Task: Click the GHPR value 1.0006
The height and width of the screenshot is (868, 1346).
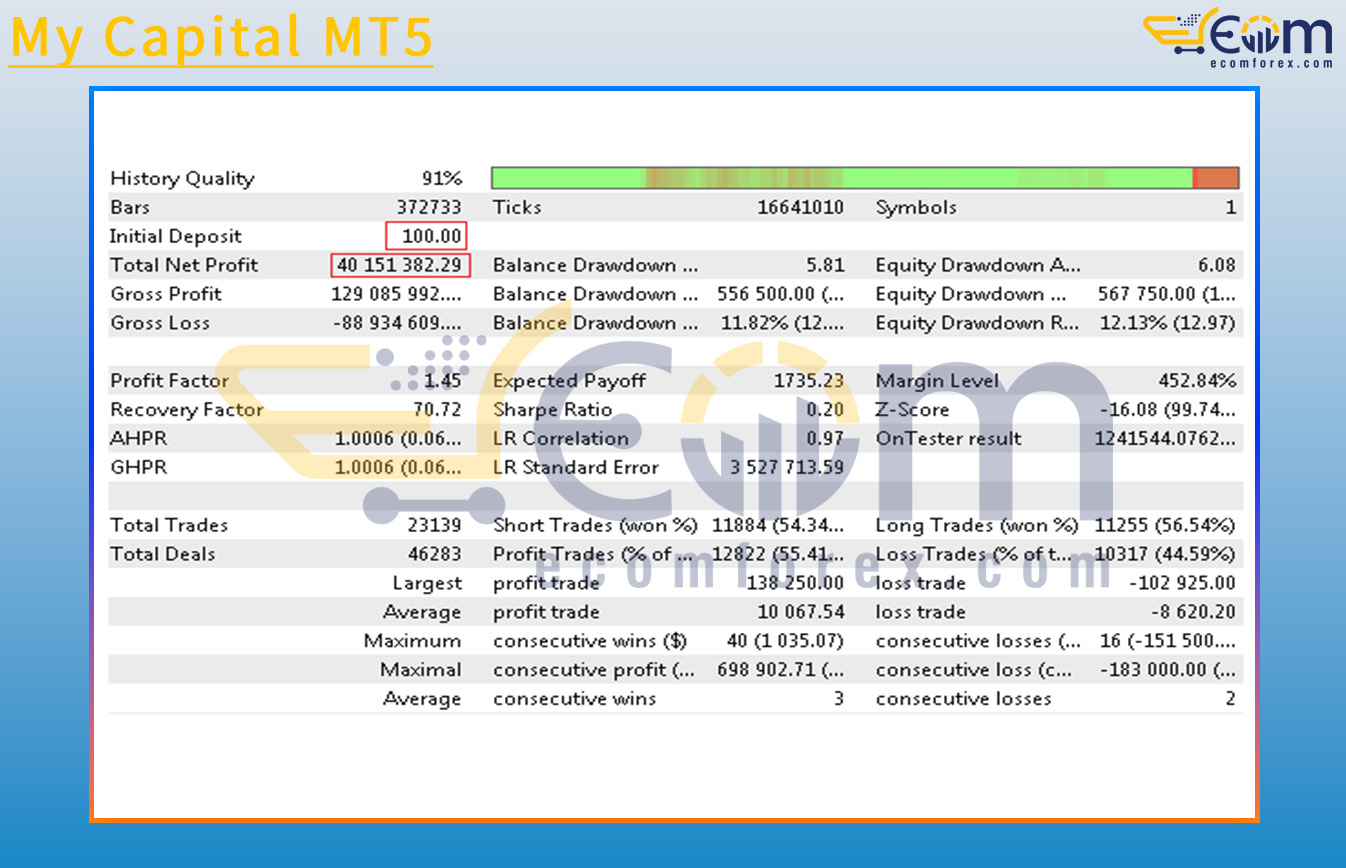Action: pos(398,467)
